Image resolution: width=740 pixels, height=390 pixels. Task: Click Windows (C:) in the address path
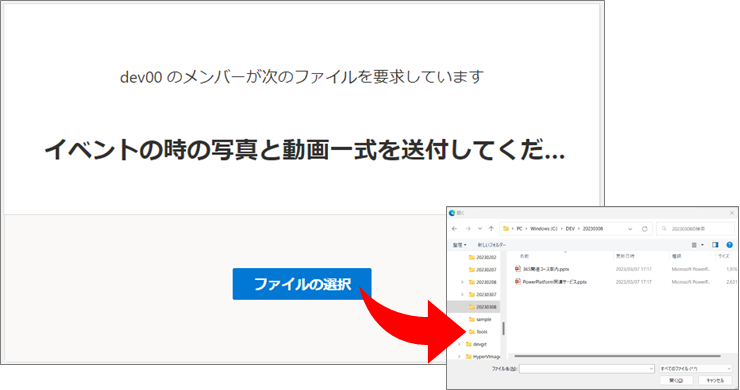click(x=544, y=229)
